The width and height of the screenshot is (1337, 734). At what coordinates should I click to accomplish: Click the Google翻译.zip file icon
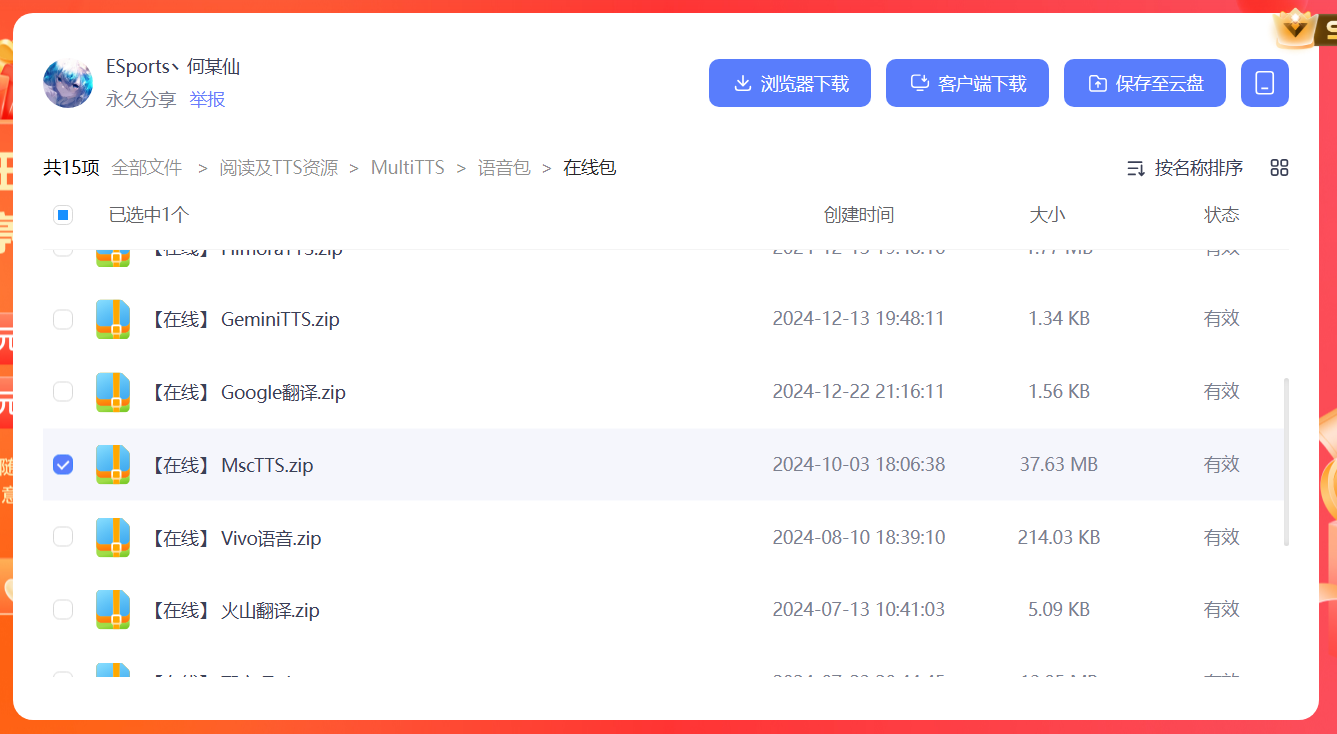113,392
